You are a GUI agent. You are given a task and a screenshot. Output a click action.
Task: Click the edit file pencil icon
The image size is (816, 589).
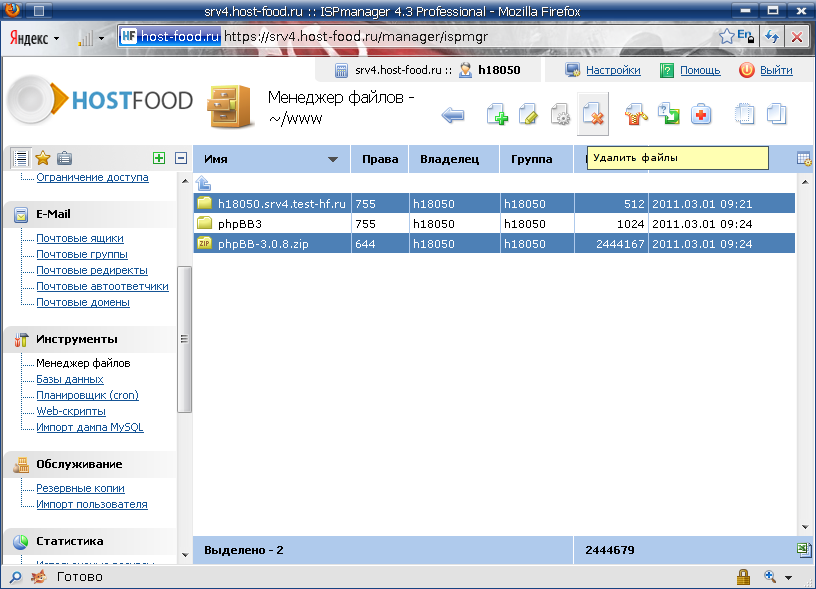[529, 115]
